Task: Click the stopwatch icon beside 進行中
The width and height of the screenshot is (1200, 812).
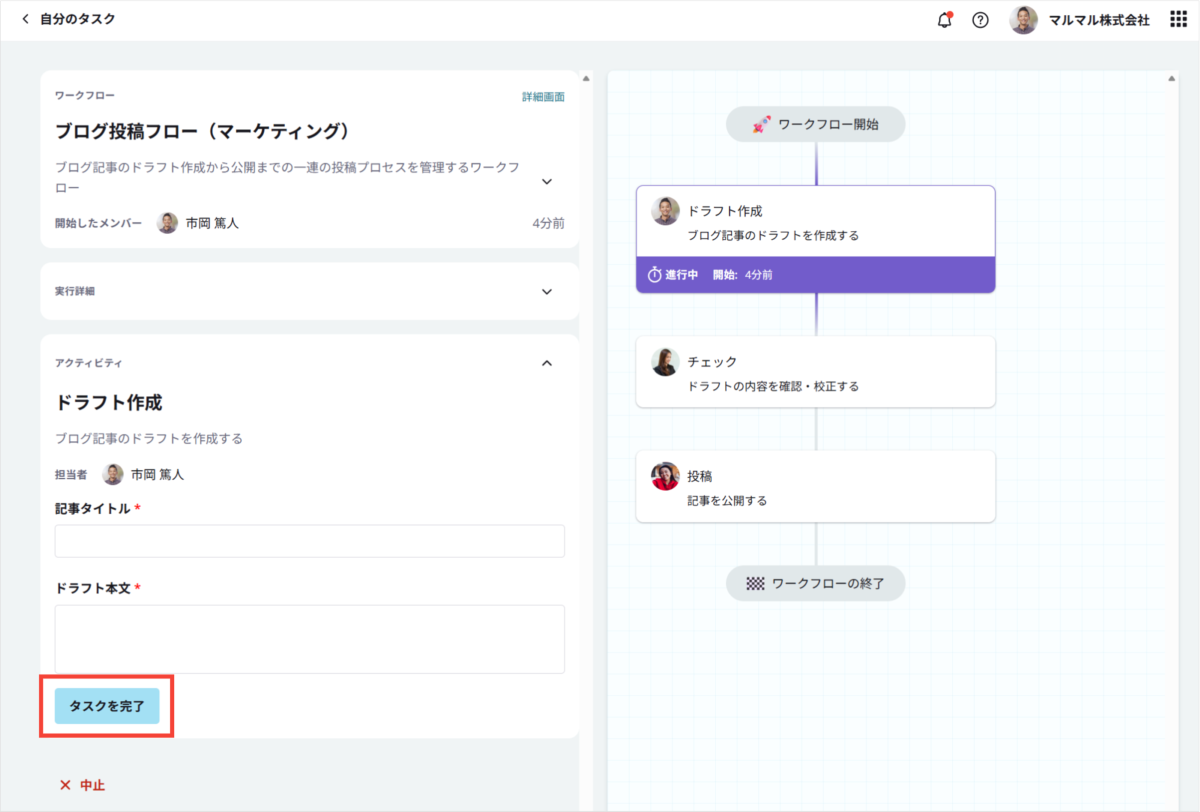Action: (655, 274)
